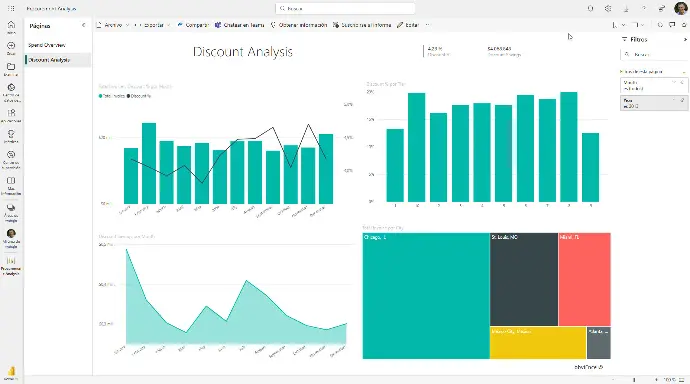Image resolution: width=690 pixels, height=384 pixels.
Task: Select the Chicago, IL treemap tile
Action: [426, 296]
